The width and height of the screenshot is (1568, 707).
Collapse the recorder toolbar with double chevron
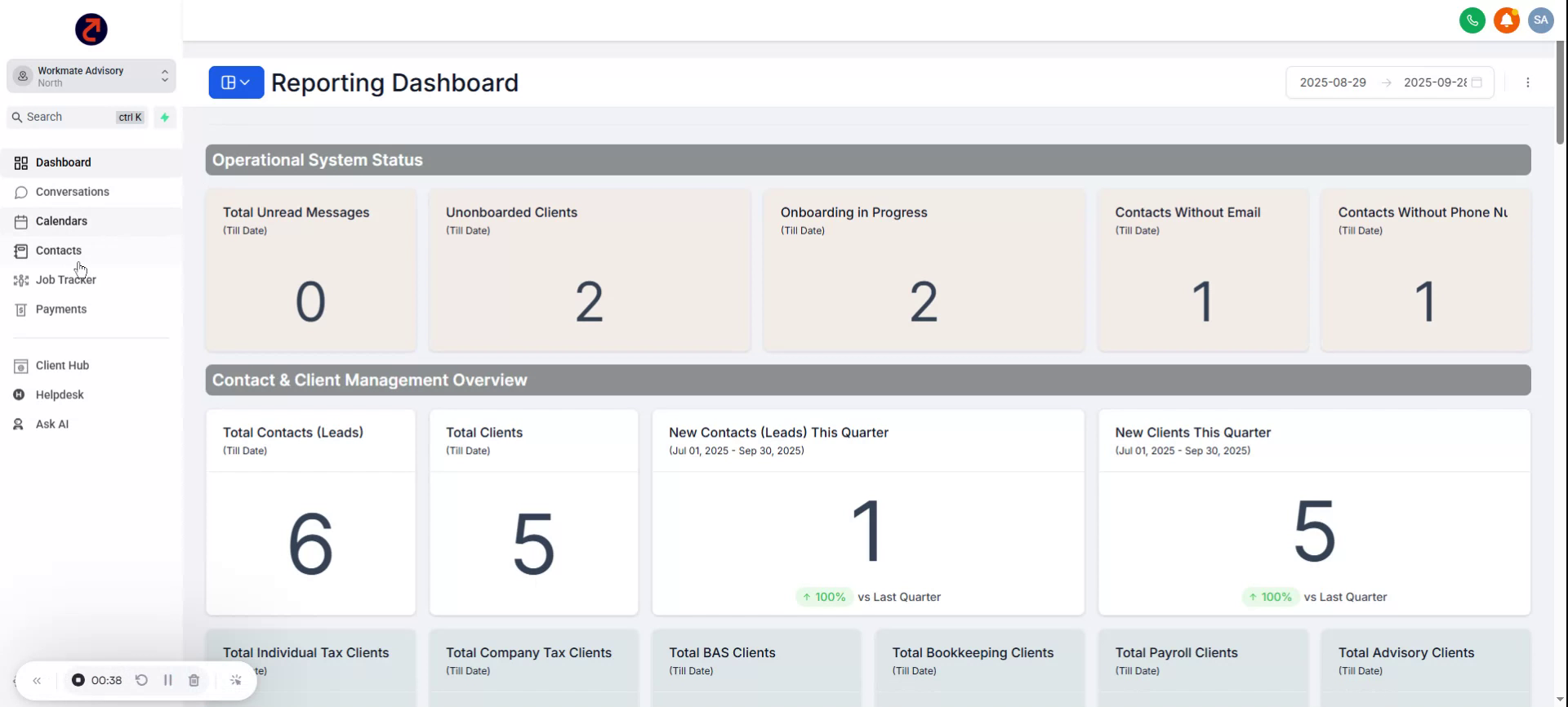37,680
